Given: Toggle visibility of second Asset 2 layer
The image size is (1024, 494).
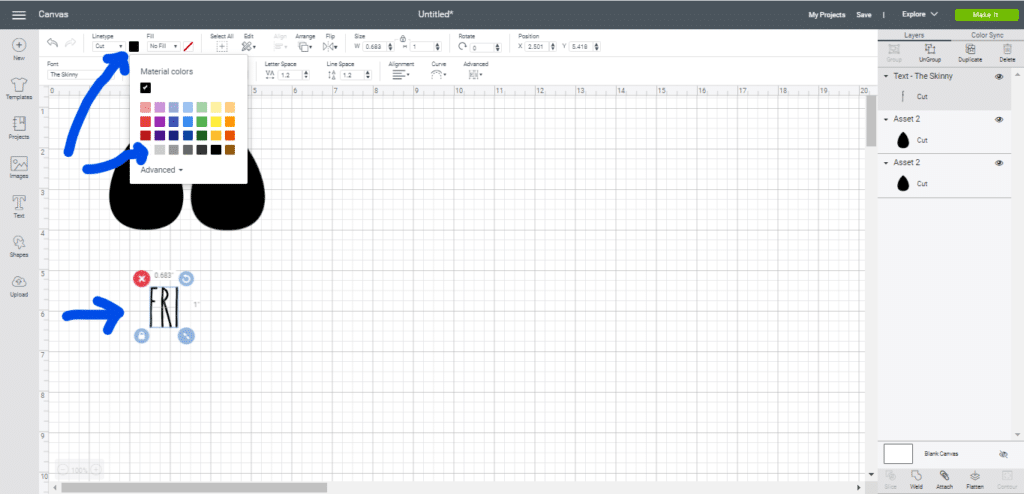Looking at the screenshot, I should point(998,162).
